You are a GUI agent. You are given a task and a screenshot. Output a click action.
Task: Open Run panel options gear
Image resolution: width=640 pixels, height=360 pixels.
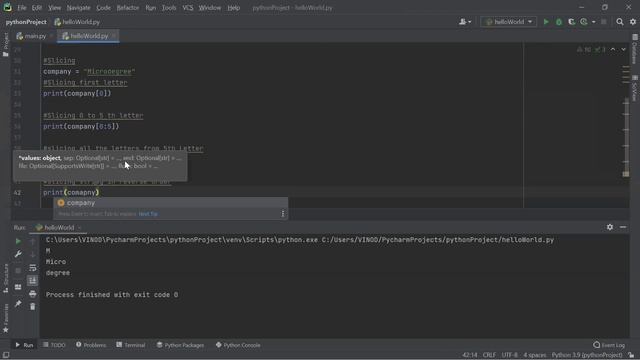click(x=610, y=227)
